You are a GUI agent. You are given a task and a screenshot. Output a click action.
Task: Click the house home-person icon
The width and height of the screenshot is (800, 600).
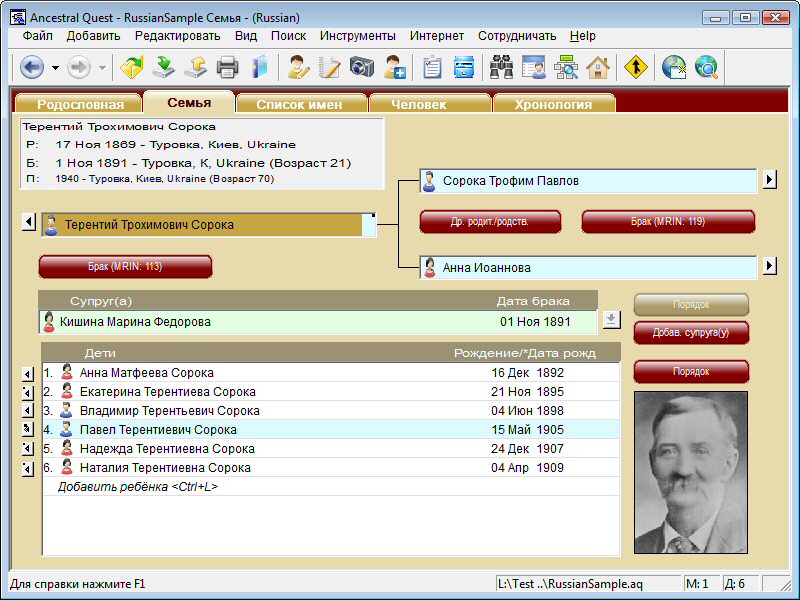(x=598, y=67)
